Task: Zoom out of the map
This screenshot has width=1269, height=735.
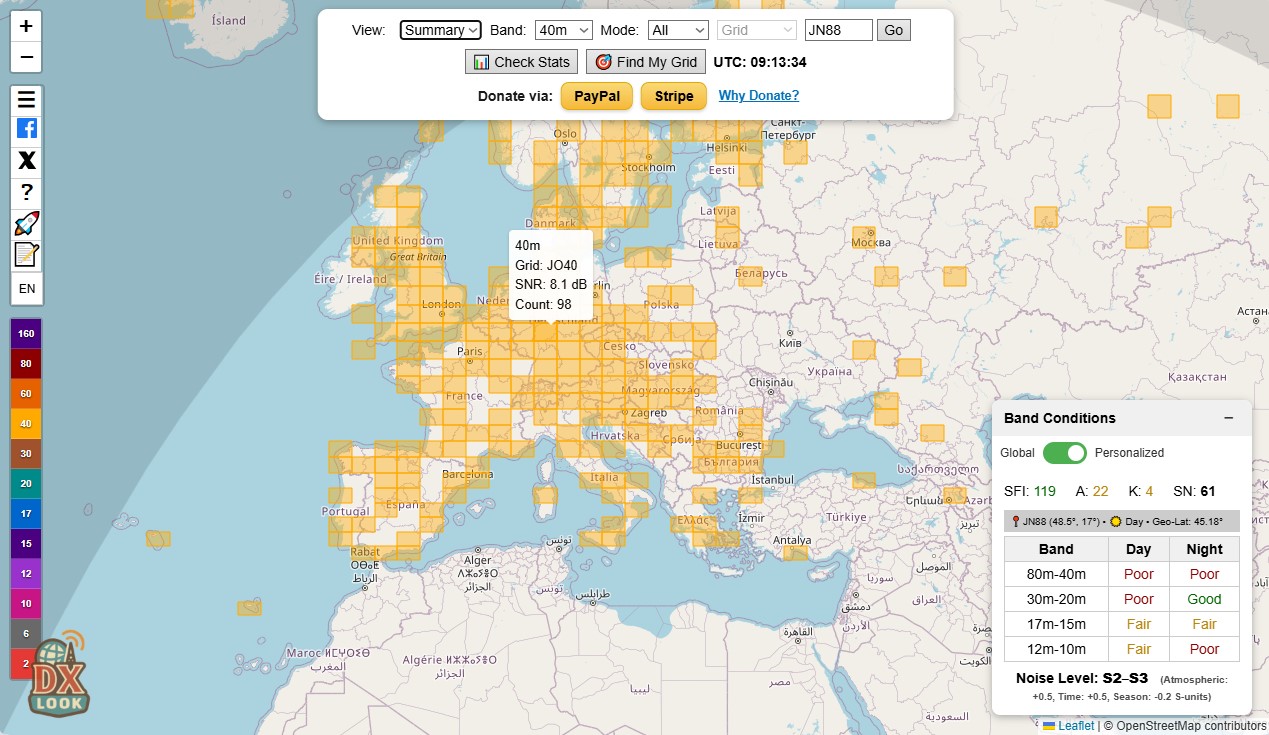Action: pyautogui.click(x=26, y=57)
